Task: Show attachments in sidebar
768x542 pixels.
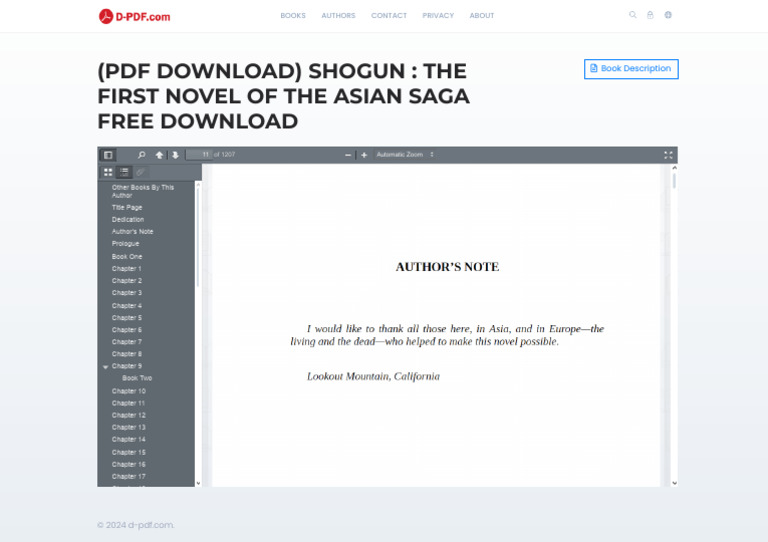Action: click(140, 172)
